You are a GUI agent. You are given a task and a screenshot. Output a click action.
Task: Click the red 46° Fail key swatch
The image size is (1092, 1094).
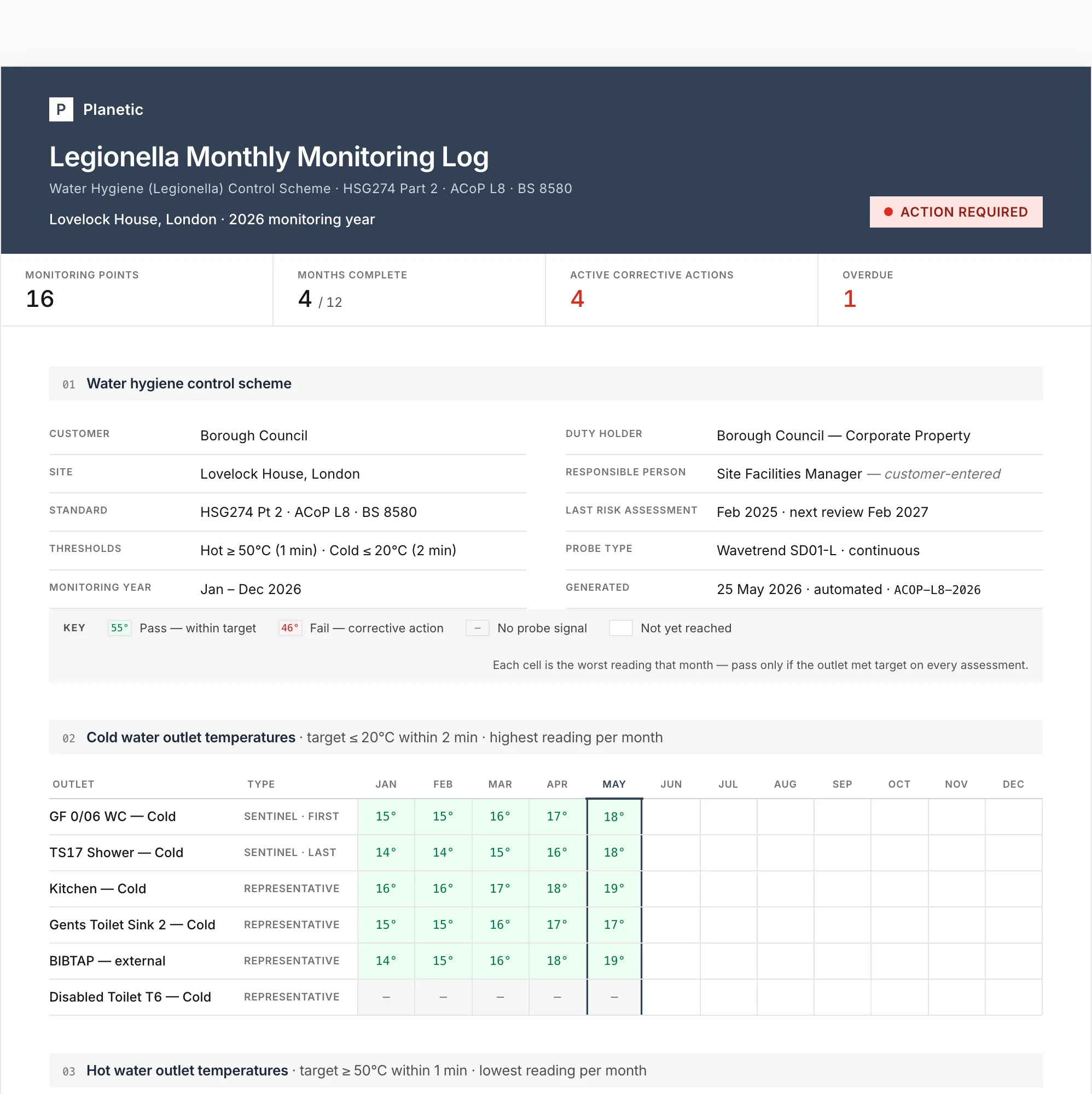[x=289, y=628]
